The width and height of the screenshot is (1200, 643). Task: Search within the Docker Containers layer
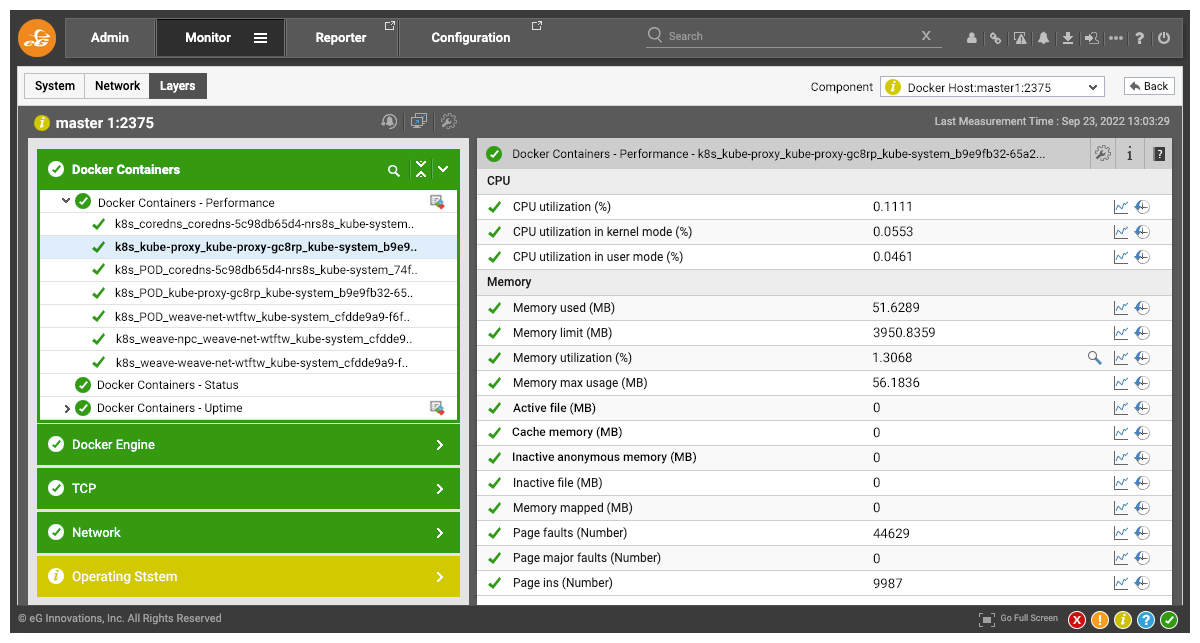394,170
